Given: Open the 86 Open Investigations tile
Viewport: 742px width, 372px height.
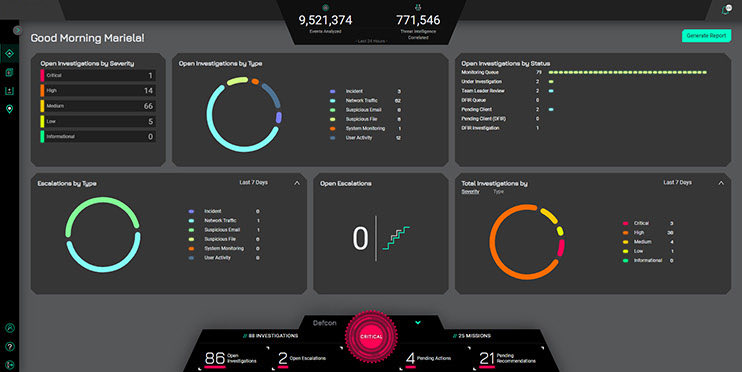Looking at the screenshot, I should click(231, 359).
